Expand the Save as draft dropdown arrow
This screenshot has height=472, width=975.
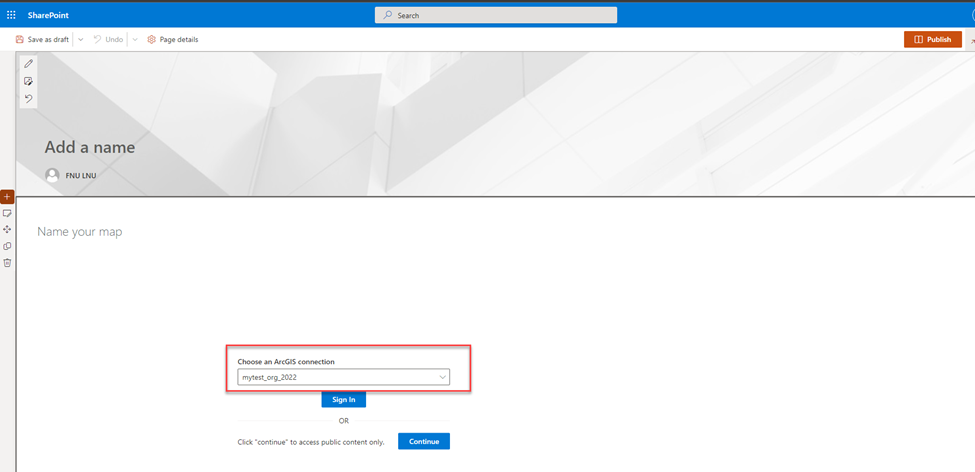click(x=81, y=39)
